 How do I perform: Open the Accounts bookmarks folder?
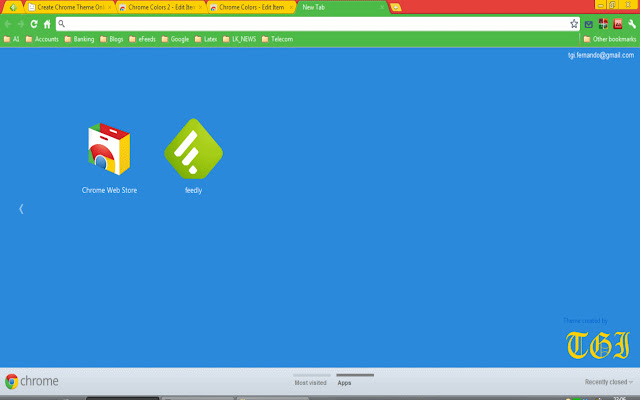click(42, 39)
